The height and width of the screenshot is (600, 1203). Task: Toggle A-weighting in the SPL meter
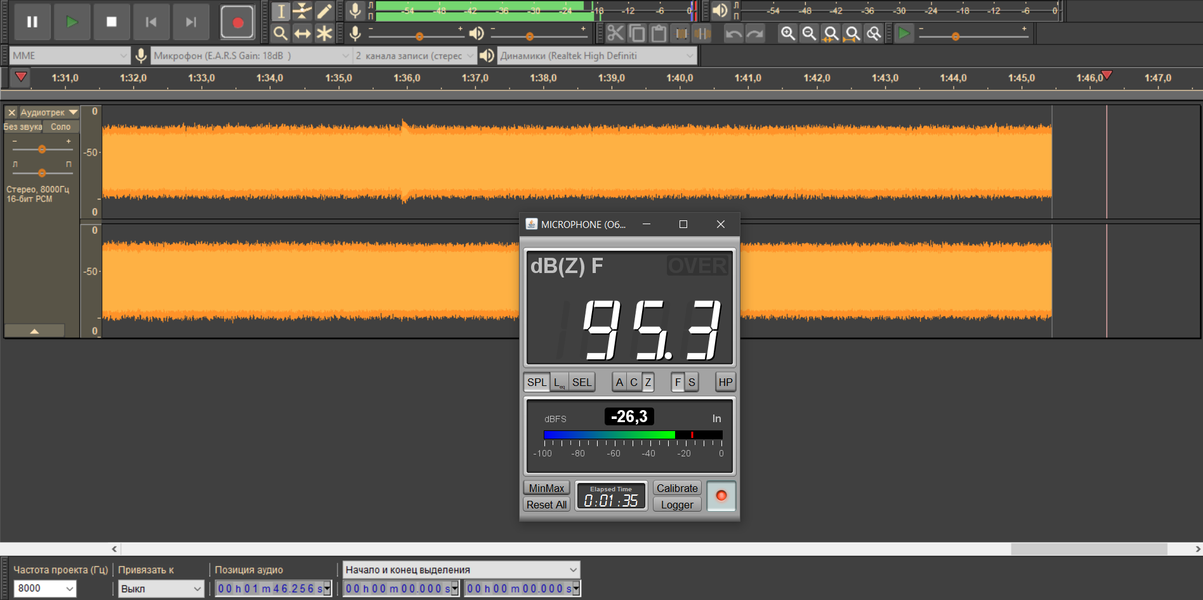pos(619,382)
